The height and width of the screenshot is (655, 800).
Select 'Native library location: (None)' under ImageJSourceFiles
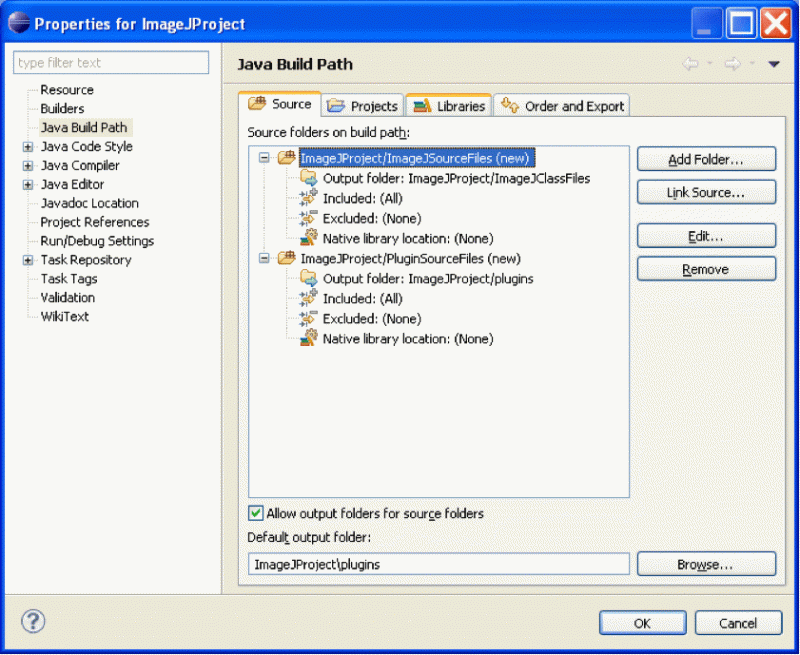408,238
